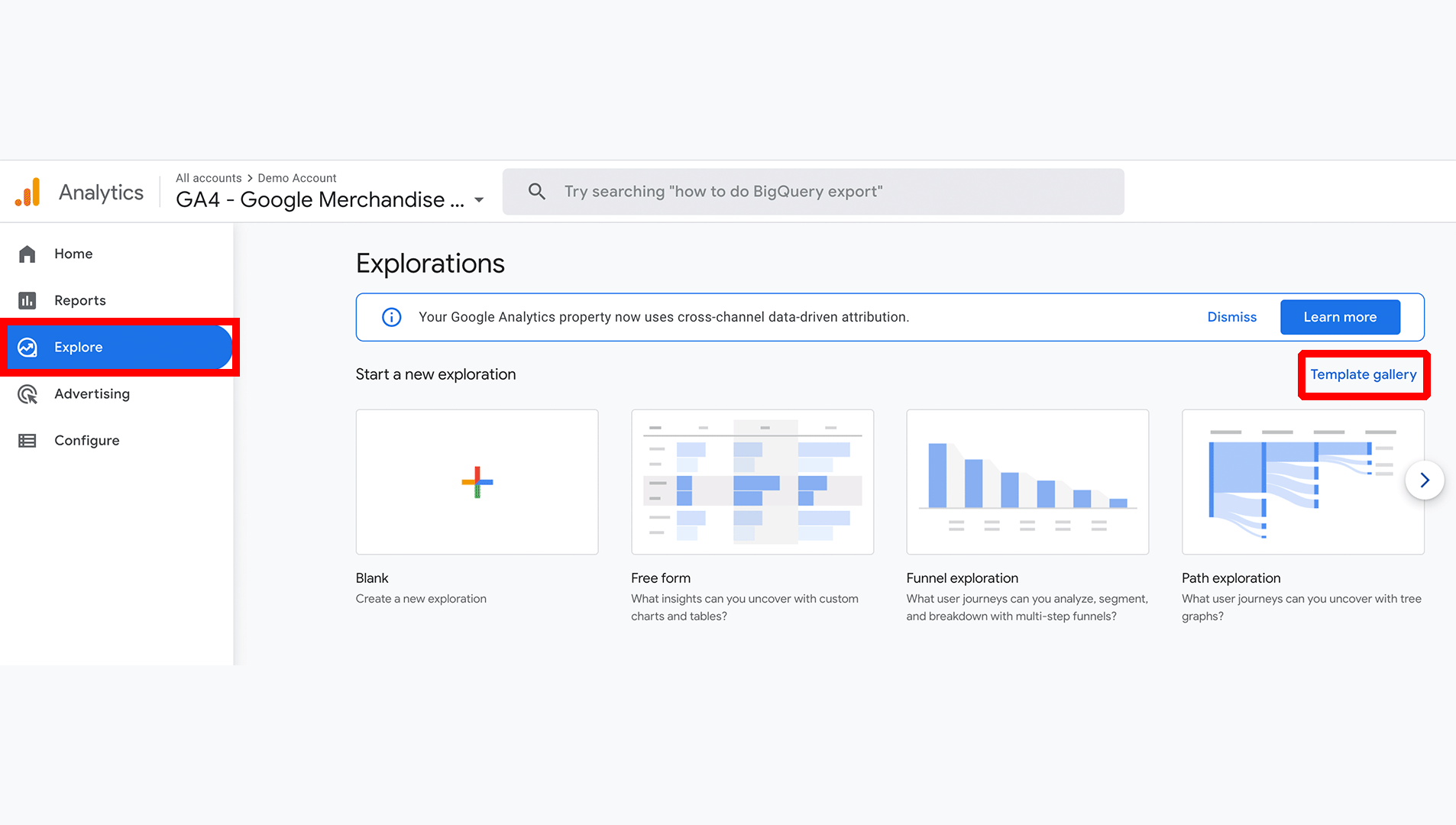Open the Template gallery link
1456x825 pixels.
(1363, 374)
